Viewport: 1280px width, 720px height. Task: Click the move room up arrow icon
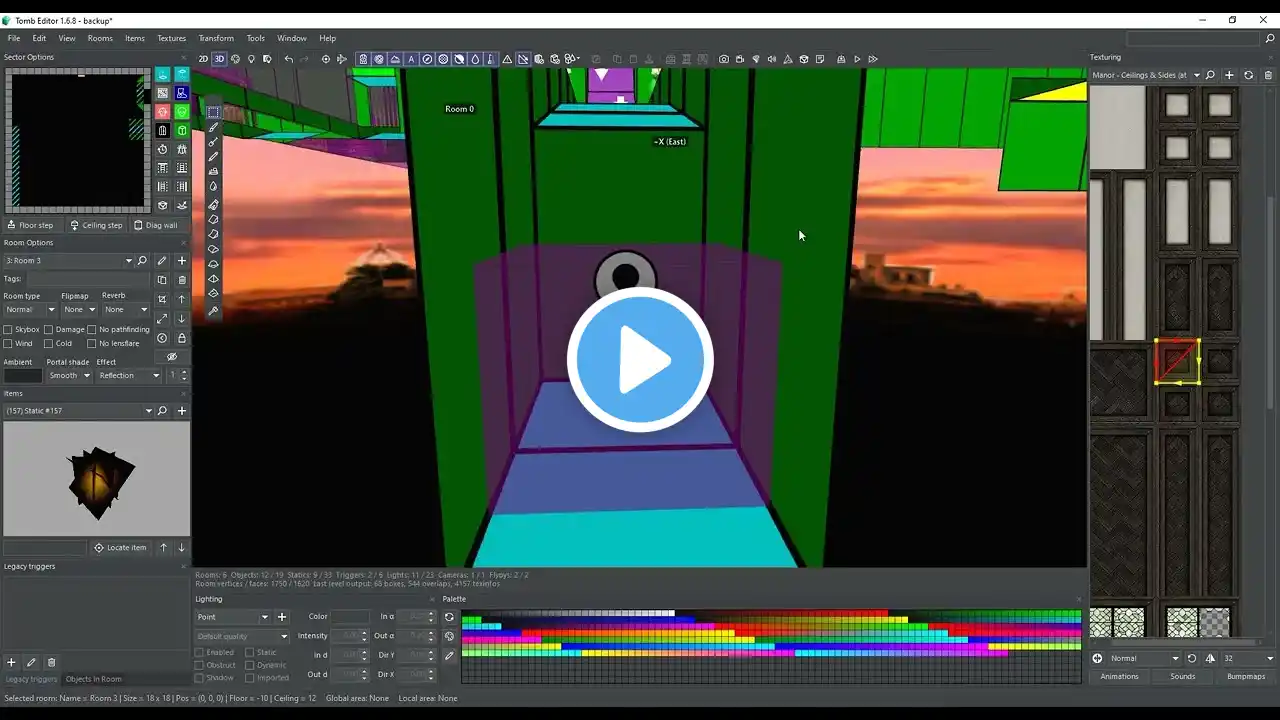182,299
